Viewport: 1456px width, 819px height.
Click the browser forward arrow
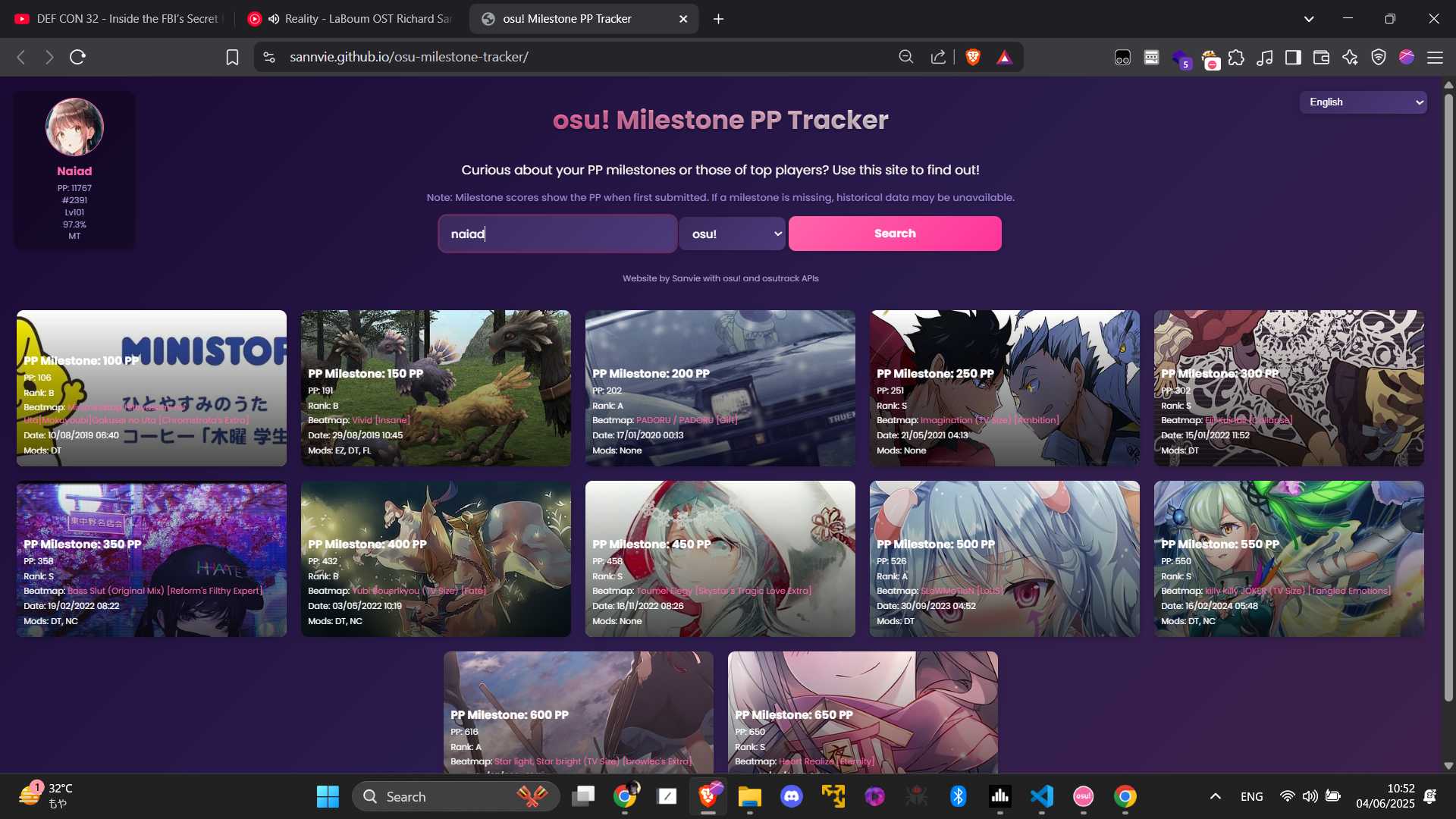point(49,57)
